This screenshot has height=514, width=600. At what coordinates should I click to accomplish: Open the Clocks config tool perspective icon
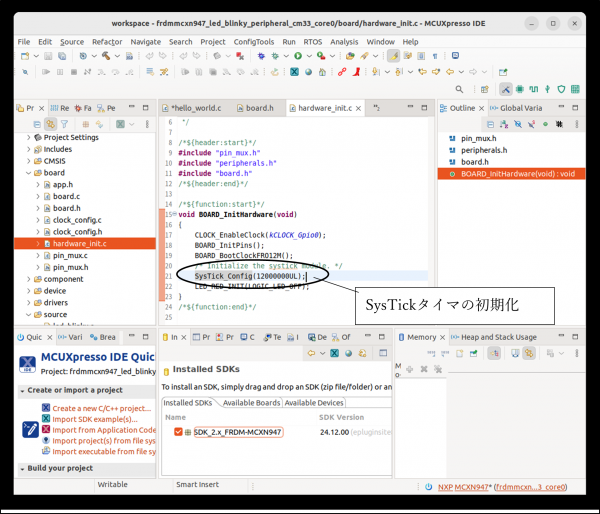click(533, 89)
